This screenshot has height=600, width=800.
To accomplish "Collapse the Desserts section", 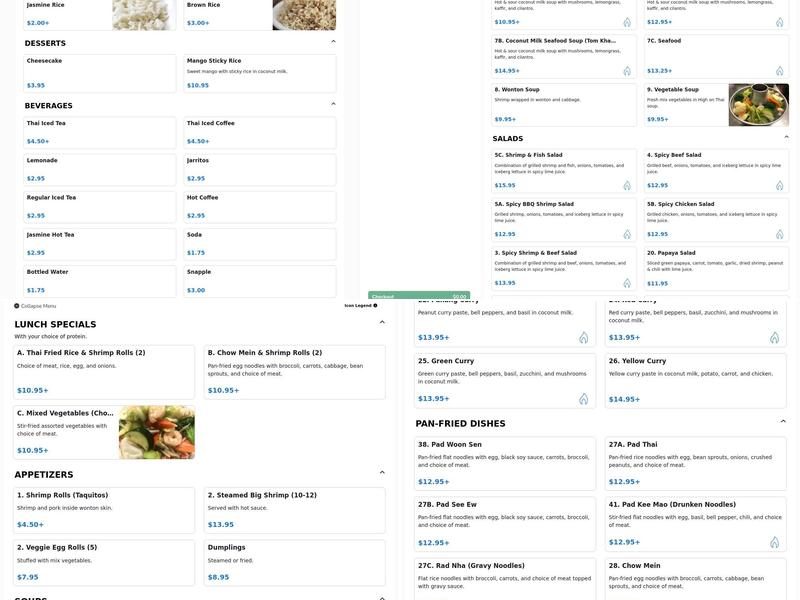I will pyautogui.click(x=333, y=42).
